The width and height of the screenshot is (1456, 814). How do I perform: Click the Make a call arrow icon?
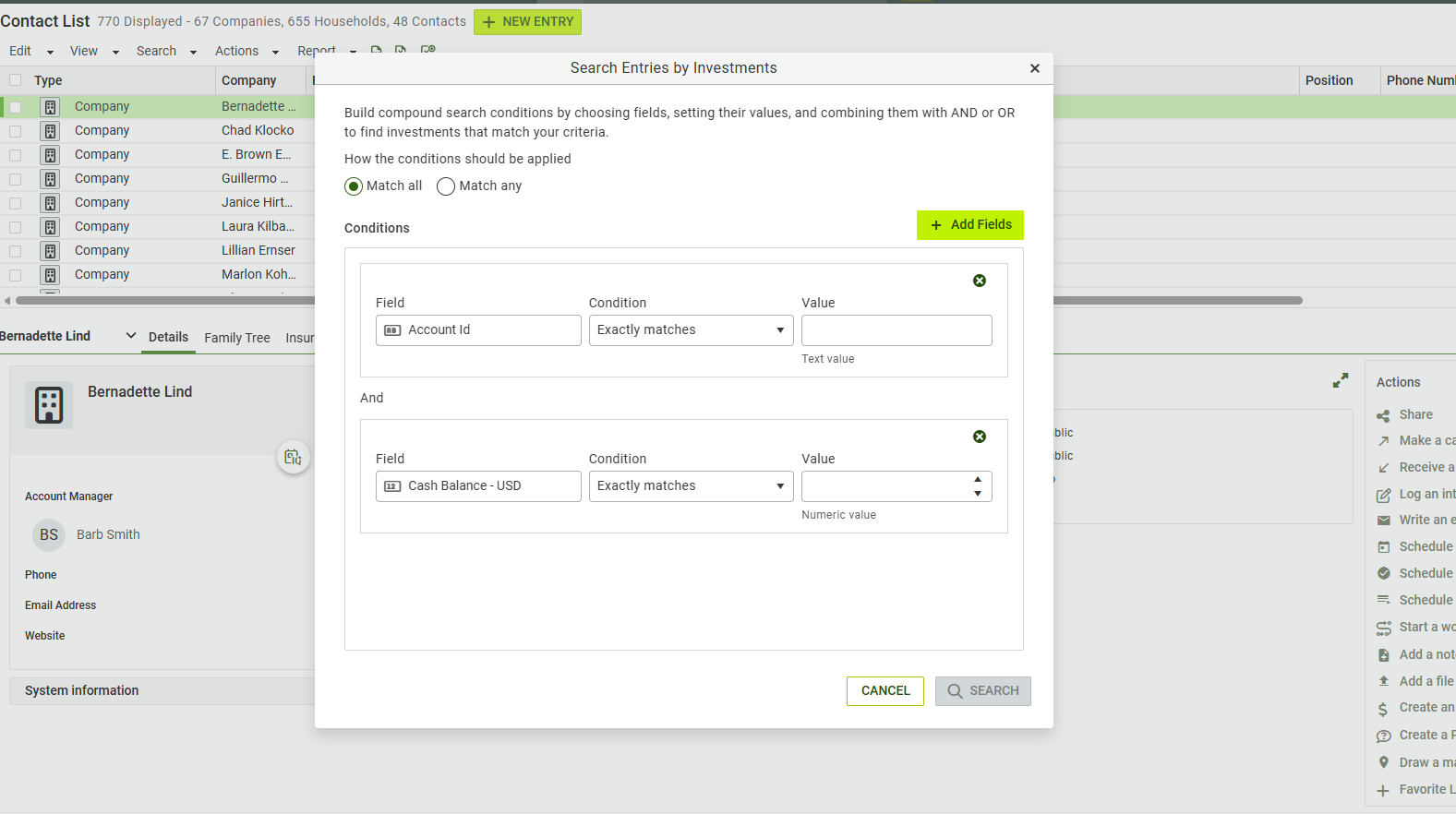click(1383, 441)
